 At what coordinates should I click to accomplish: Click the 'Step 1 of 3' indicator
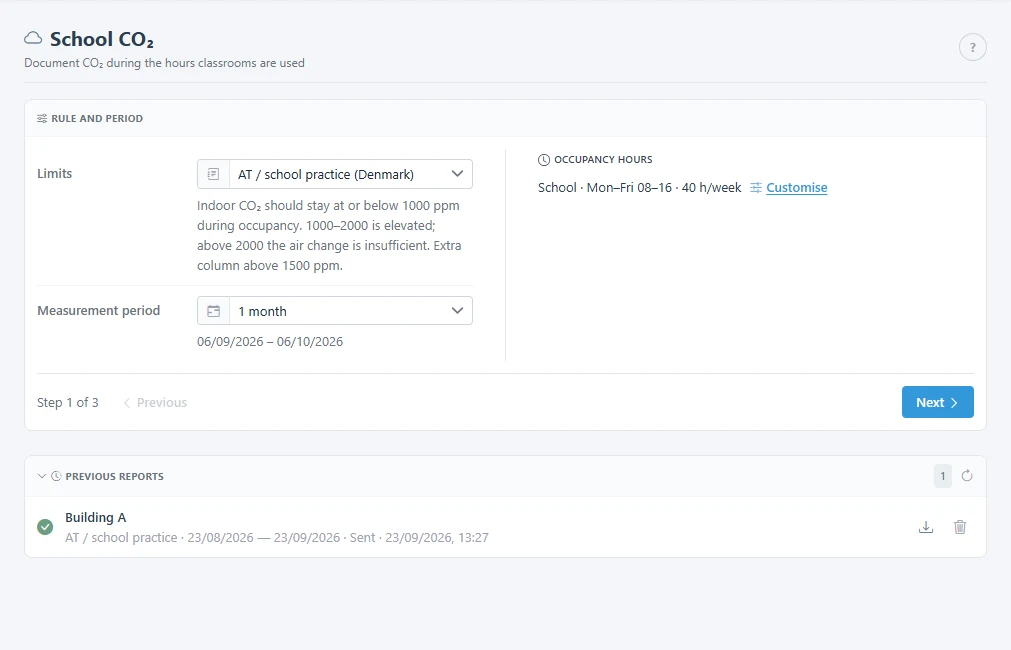tap(68, 402)
